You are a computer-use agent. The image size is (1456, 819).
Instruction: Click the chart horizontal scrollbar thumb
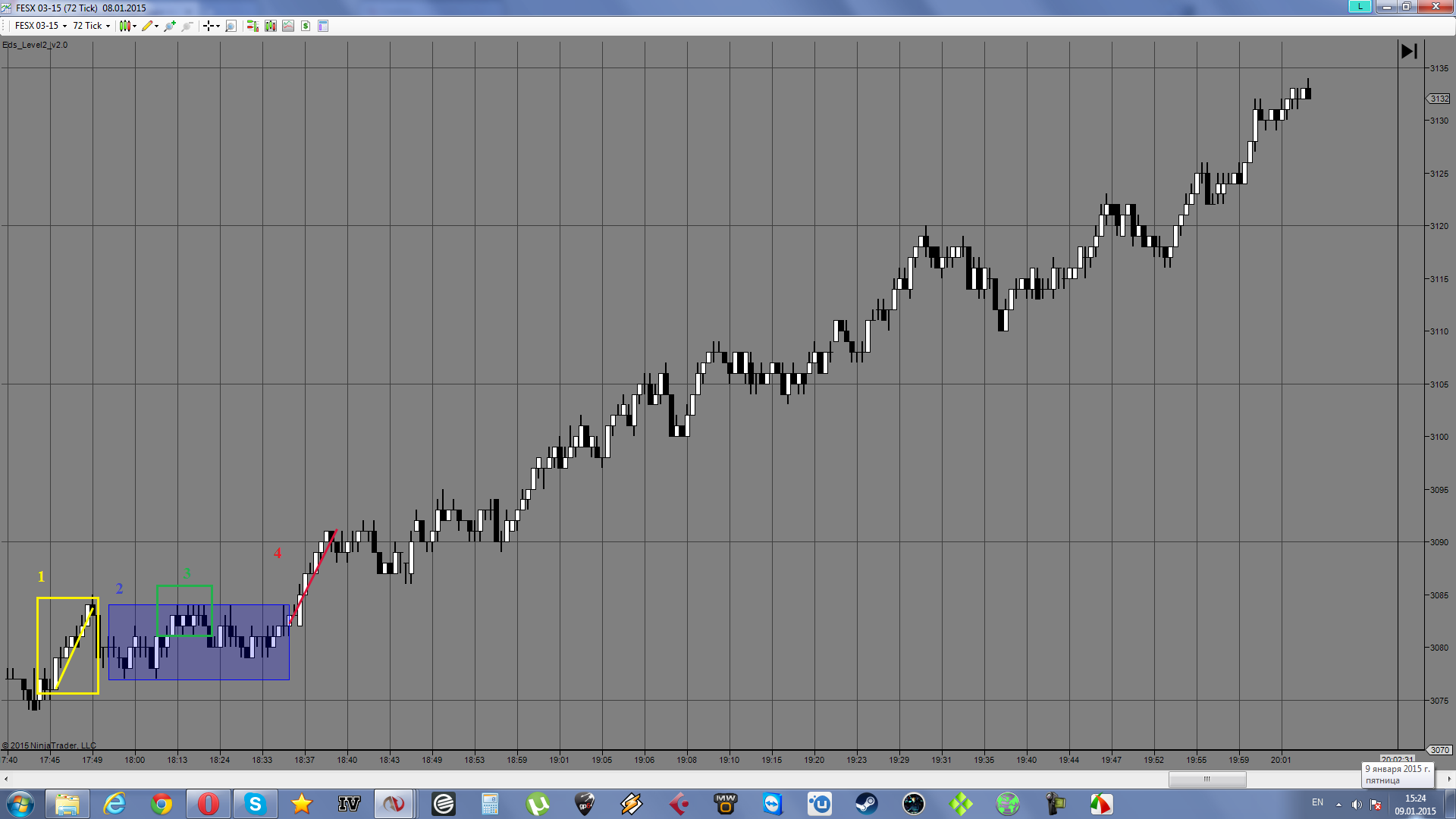click(1207, 779)
